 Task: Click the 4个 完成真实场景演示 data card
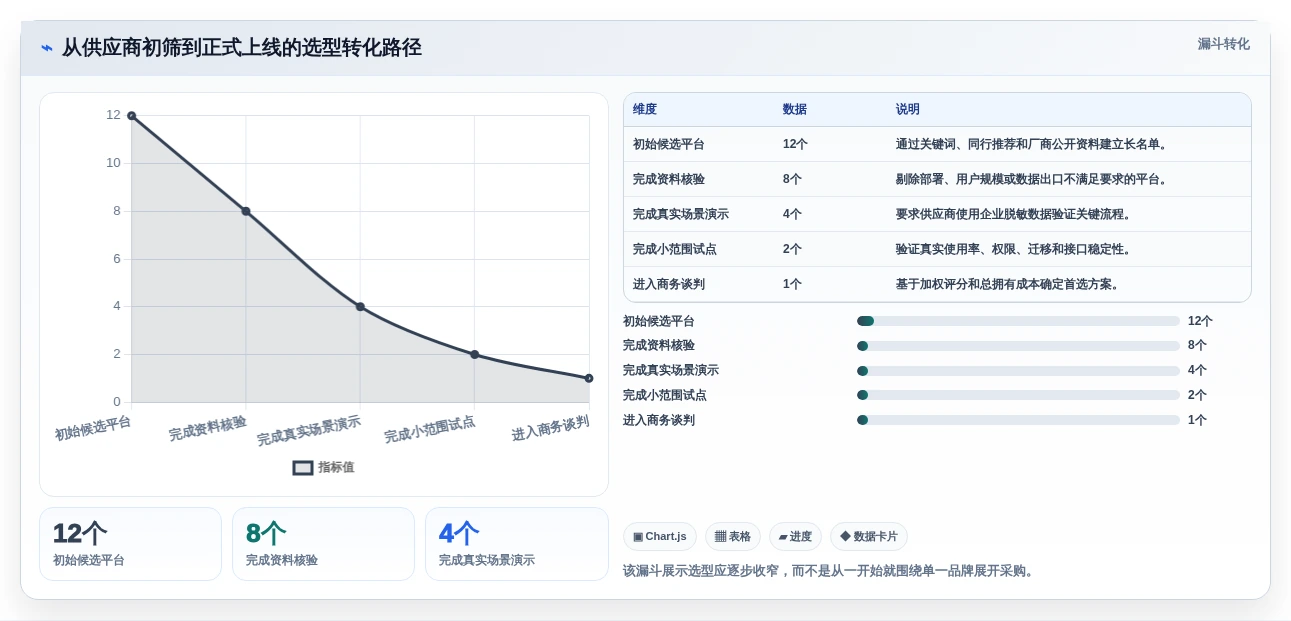(516, 544)
